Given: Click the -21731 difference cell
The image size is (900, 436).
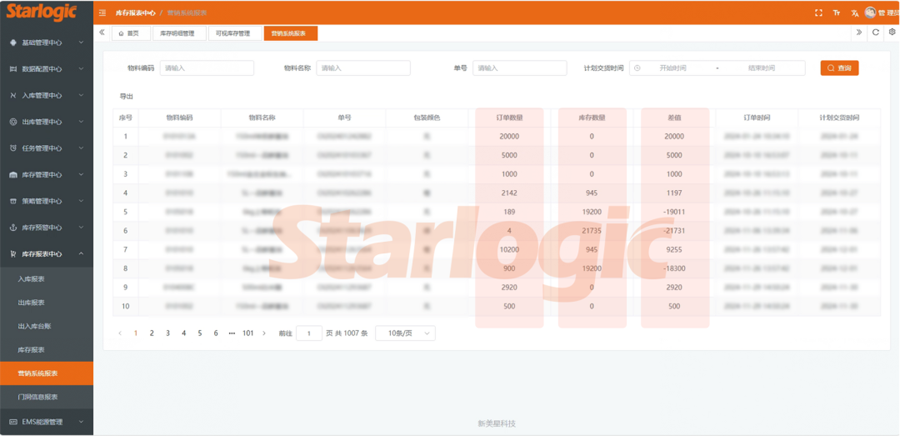Looking at the screenshot, I should pyautogui.click(x=674, y=231).
